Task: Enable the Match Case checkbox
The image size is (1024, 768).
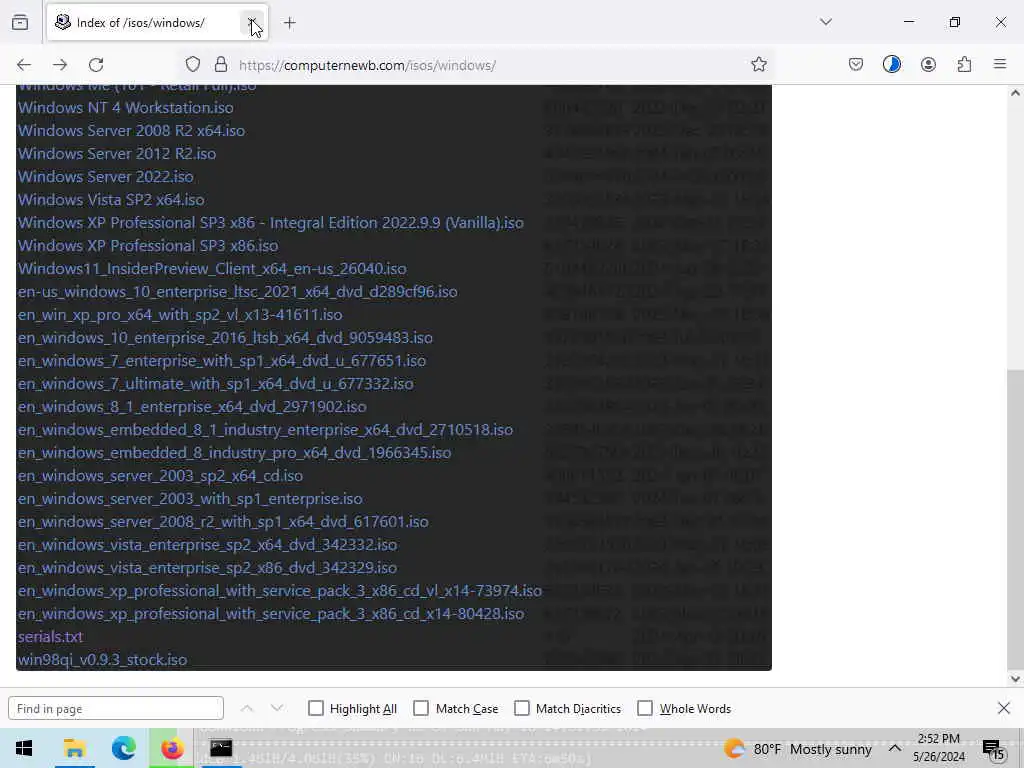Action: (421, 709)
